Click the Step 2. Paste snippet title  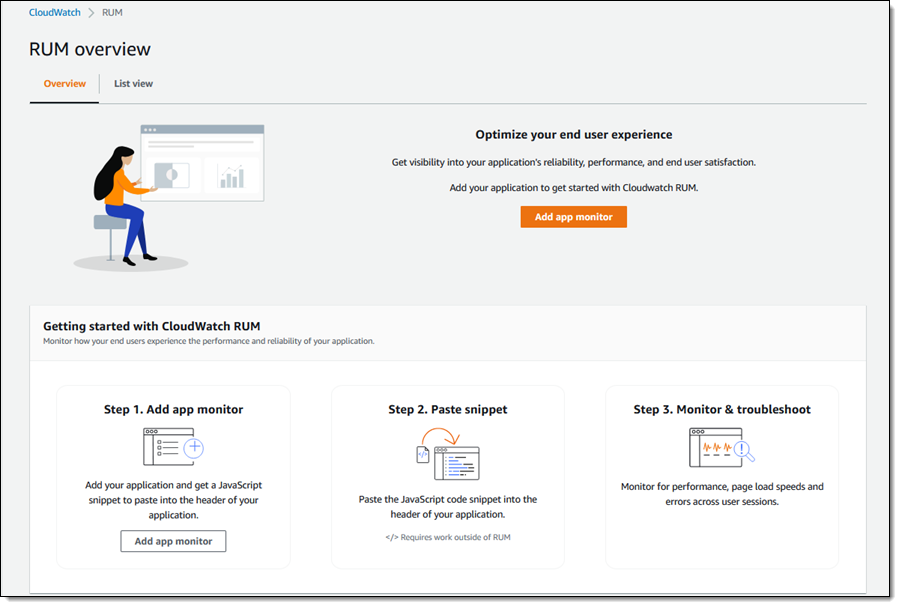coord(448,409)
